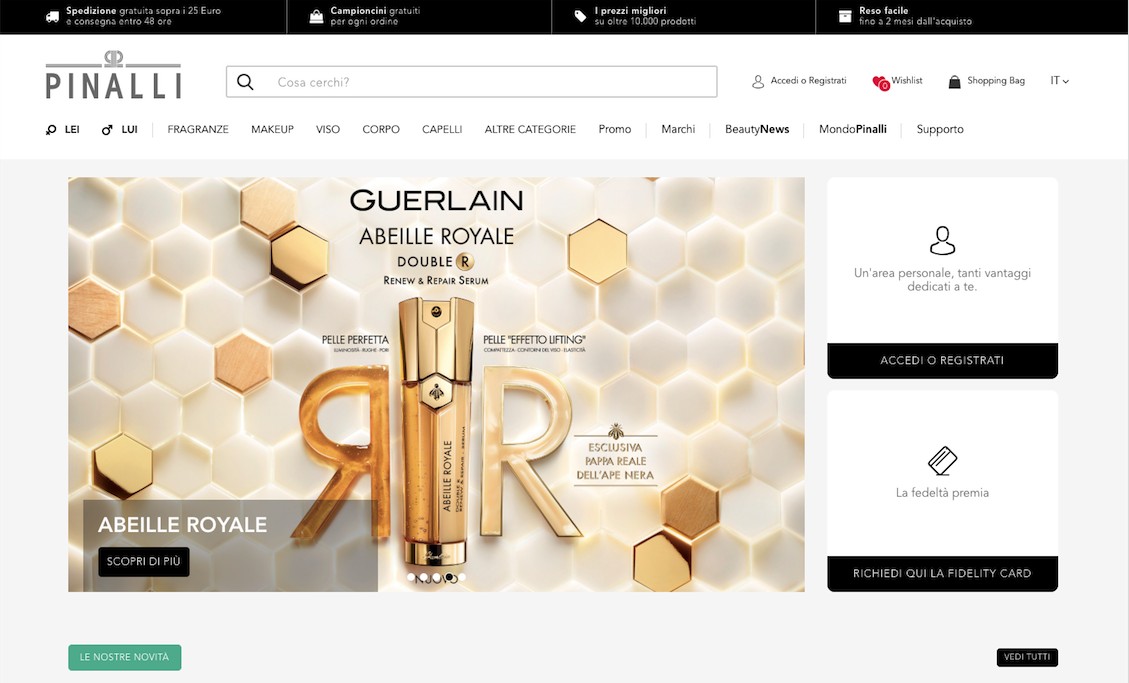
Task: Open the IT language dropdown
Action: tap(1059, 81)
